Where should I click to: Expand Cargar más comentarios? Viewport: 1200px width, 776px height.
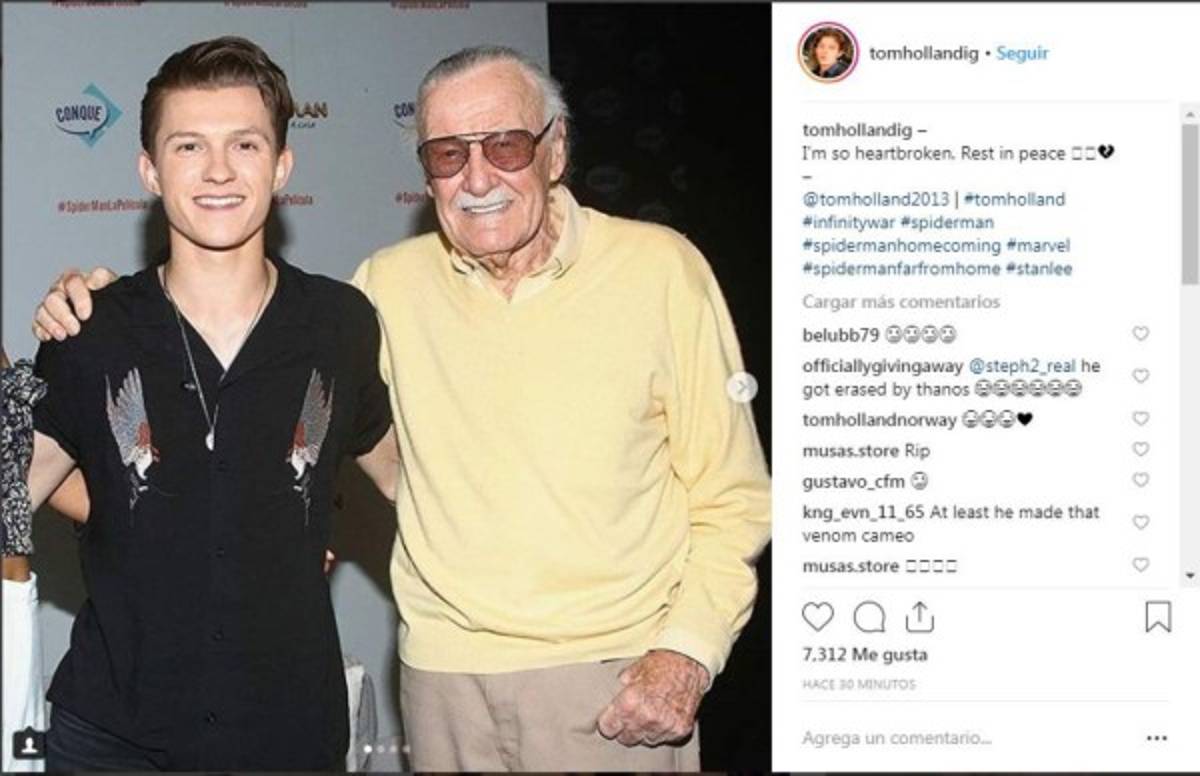[x=900, y=302]
